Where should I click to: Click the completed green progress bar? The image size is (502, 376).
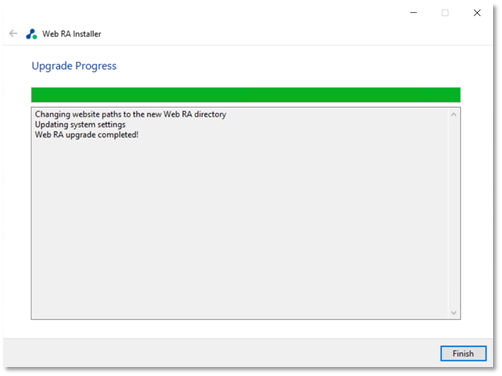tap(246, 95)
